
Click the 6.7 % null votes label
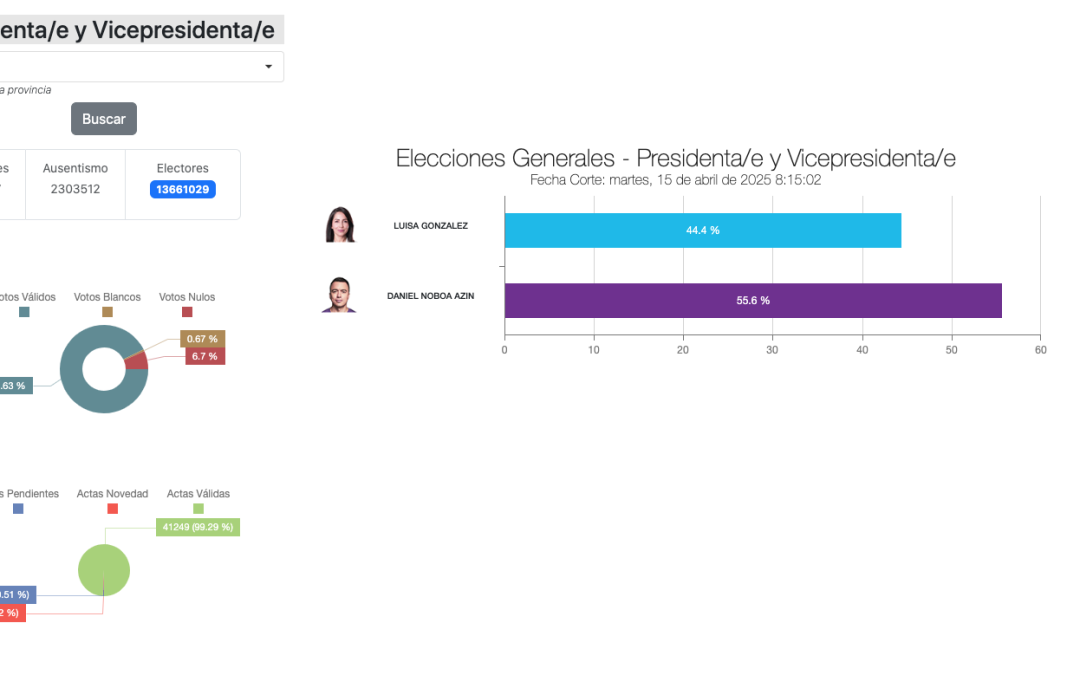(x=205, y=356)
